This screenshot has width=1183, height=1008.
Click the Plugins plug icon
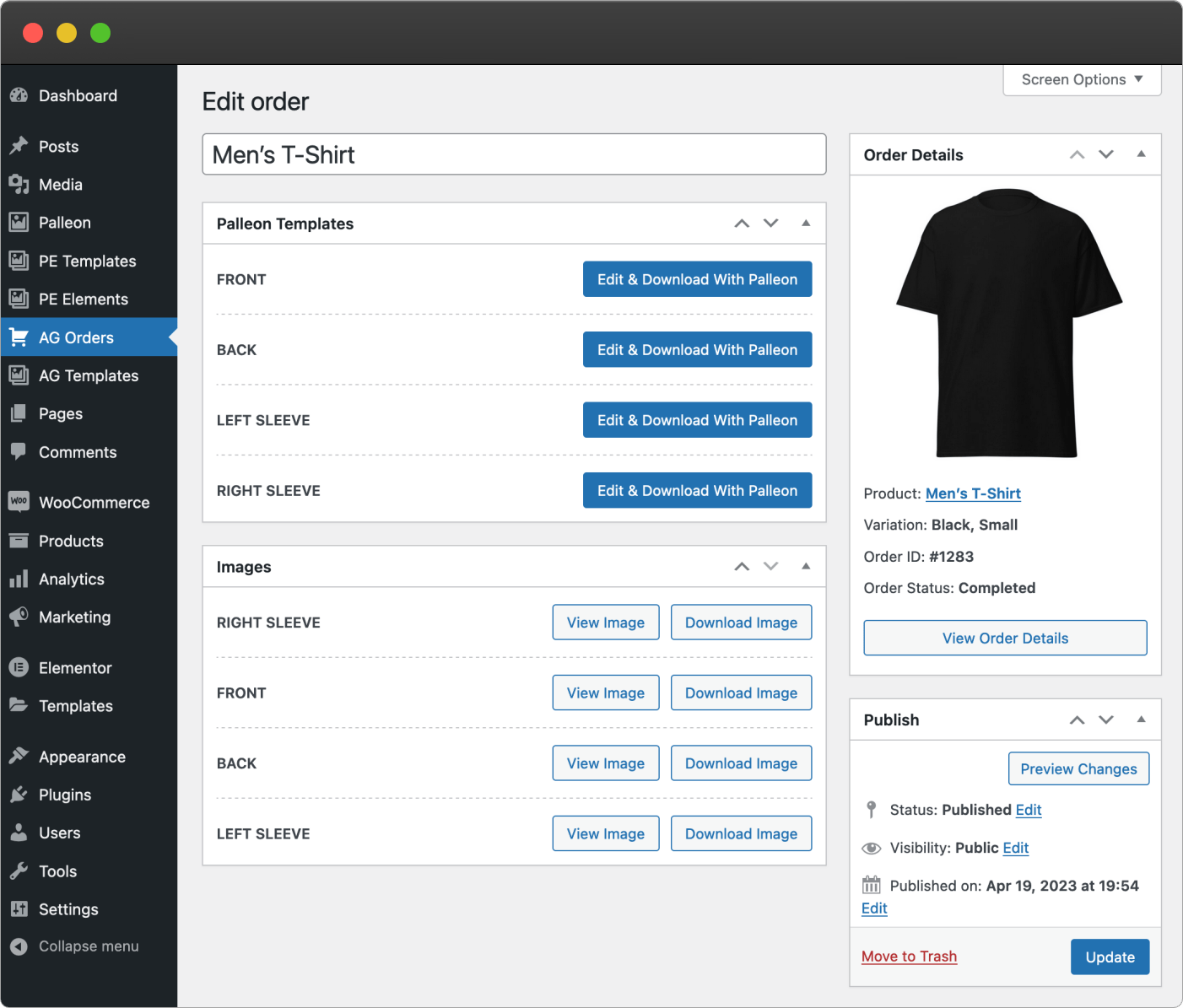point(19,795)
